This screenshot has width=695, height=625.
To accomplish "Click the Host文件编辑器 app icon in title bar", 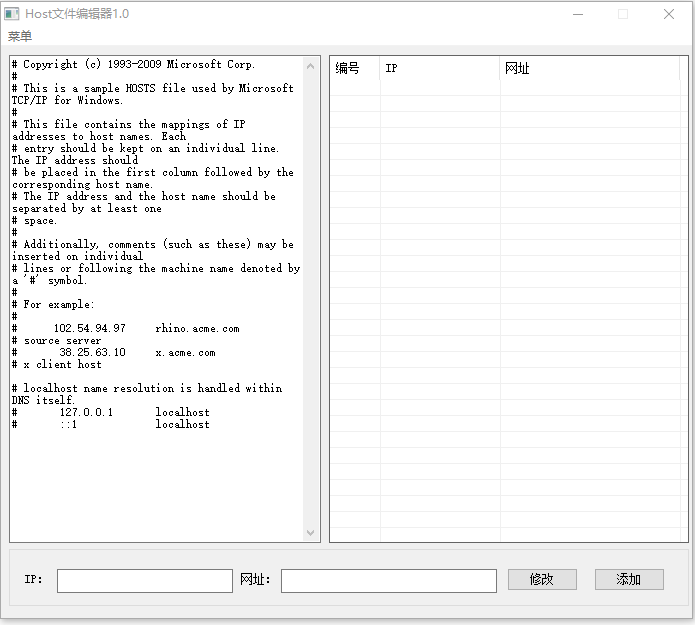I will [12, 14].
